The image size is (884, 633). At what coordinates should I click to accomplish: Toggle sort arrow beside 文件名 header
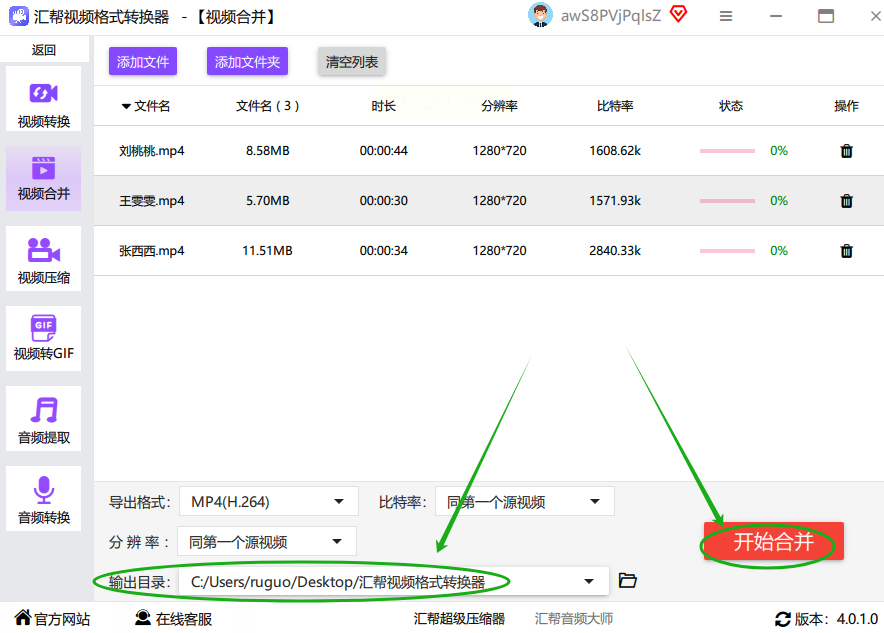[126, 106]
